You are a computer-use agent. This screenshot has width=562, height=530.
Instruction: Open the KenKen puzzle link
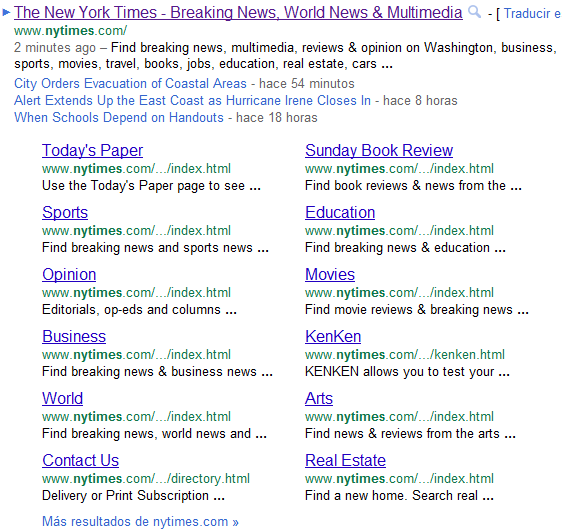(333, 336)
